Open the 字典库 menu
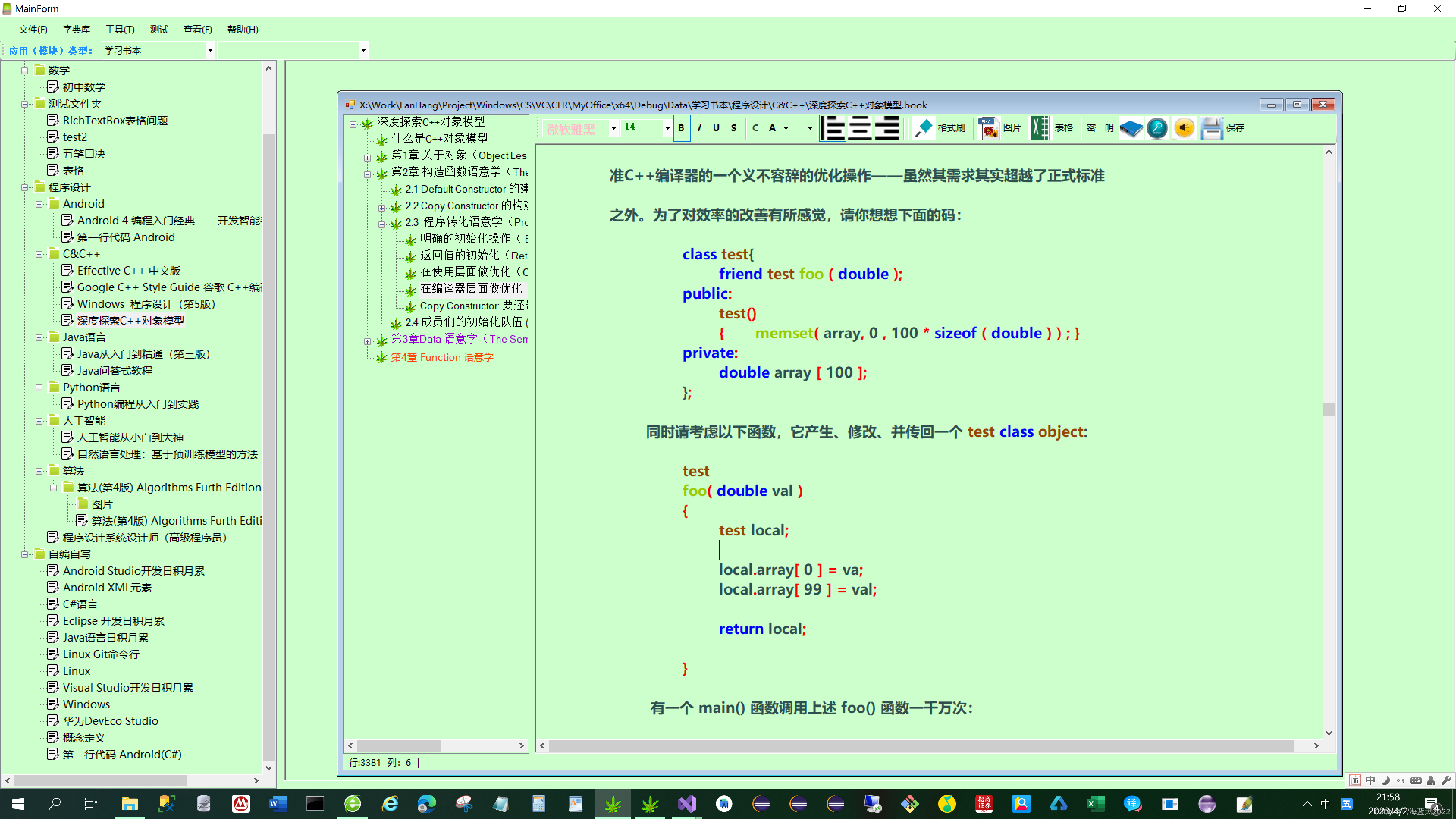The height and width of the screenshot is (819, 1456). click(76, 30)
